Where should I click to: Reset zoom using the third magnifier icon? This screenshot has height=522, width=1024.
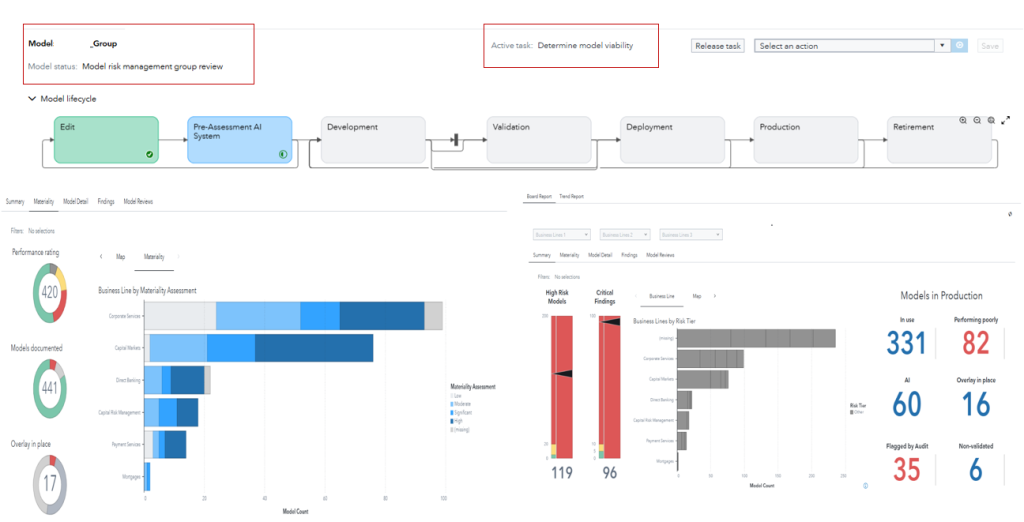click(x=991, y=120)
